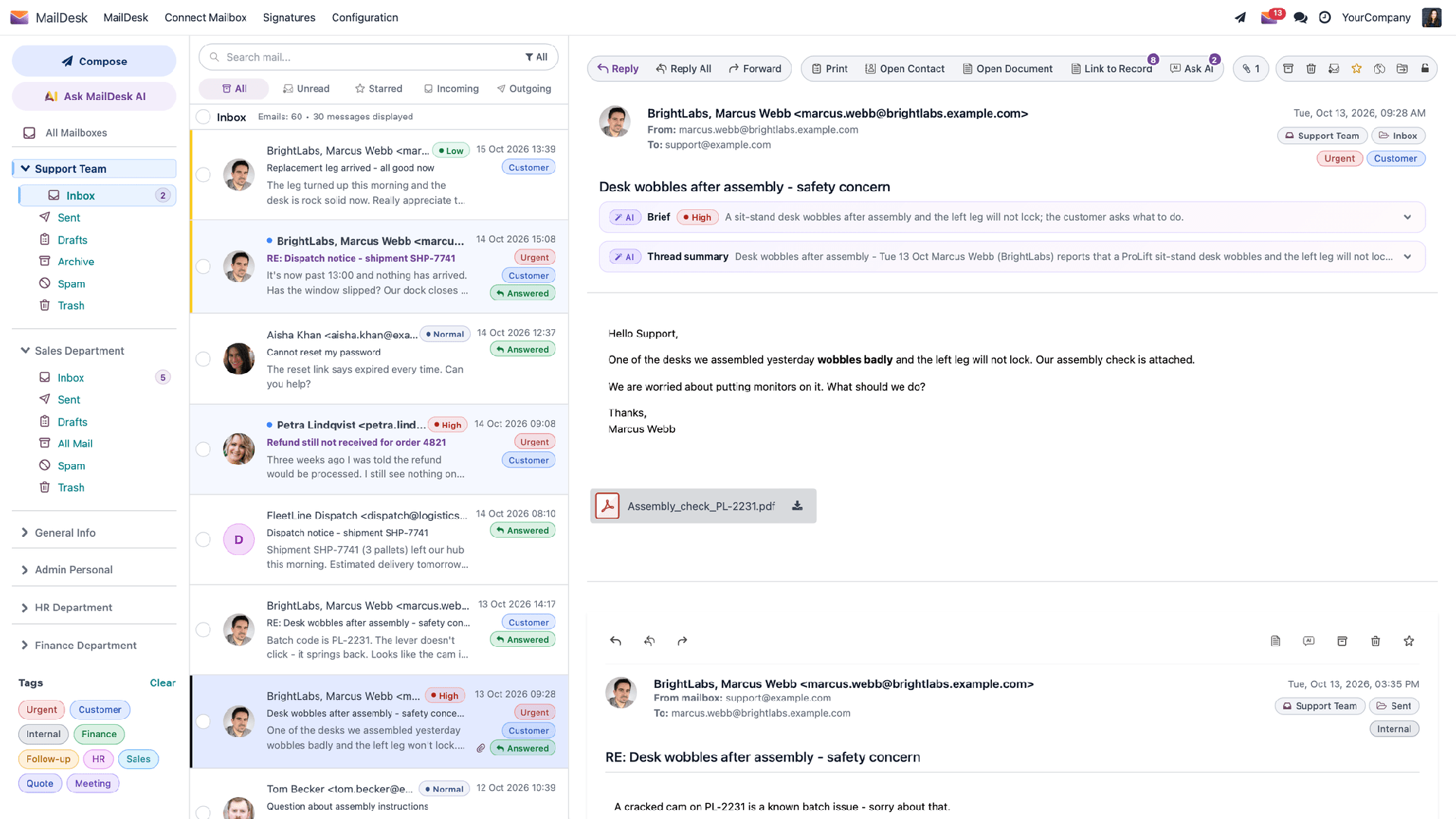Select the FleetLine Dispatch email checkbox
1456x819 pixels.
click(x=203, y=539)
